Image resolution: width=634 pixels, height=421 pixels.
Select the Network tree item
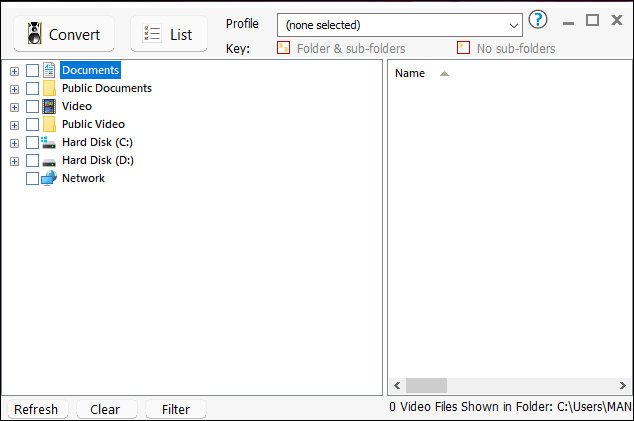pyautogui.click(x=83, y=178)
